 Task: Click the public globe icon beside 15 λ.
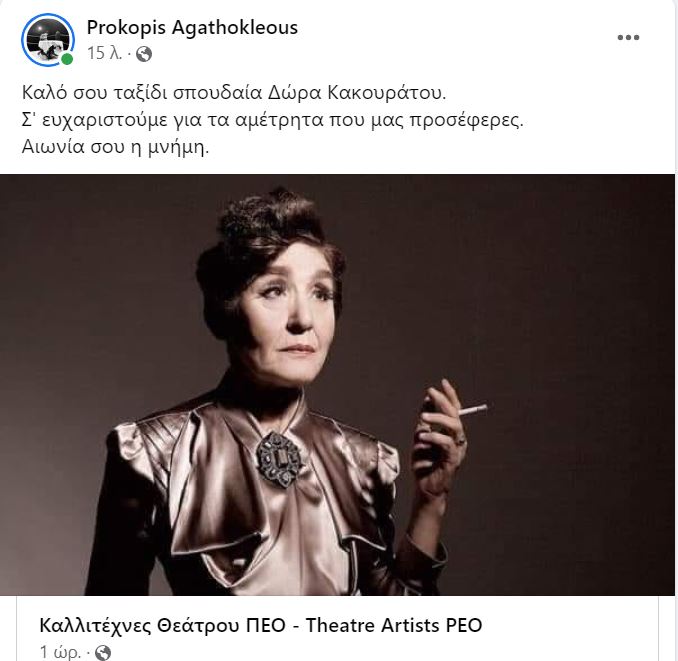[x=144, y=54]
